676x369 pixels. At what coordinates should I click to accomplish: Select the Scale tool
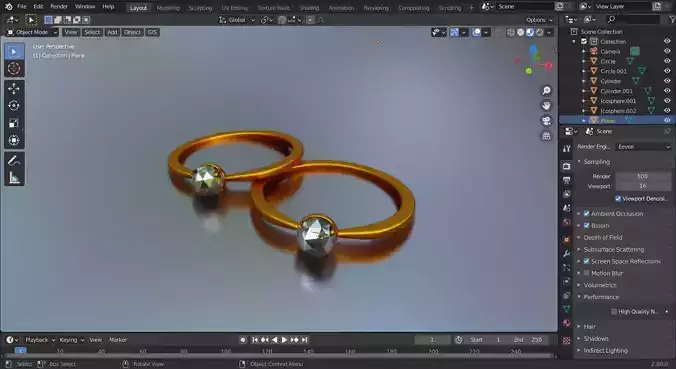click(14, 123)
